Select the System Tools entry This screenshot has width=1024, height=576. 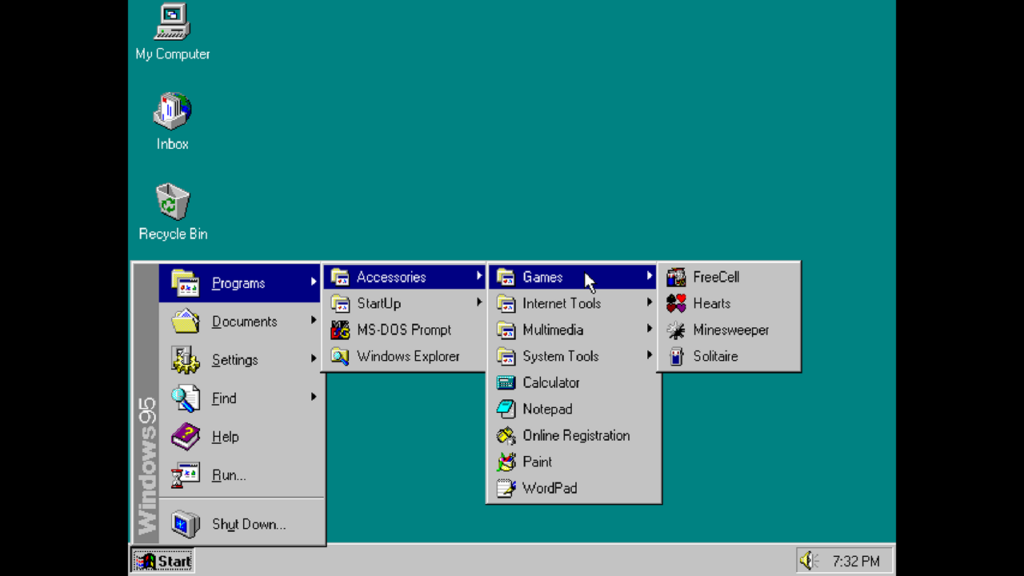(574, 356)
